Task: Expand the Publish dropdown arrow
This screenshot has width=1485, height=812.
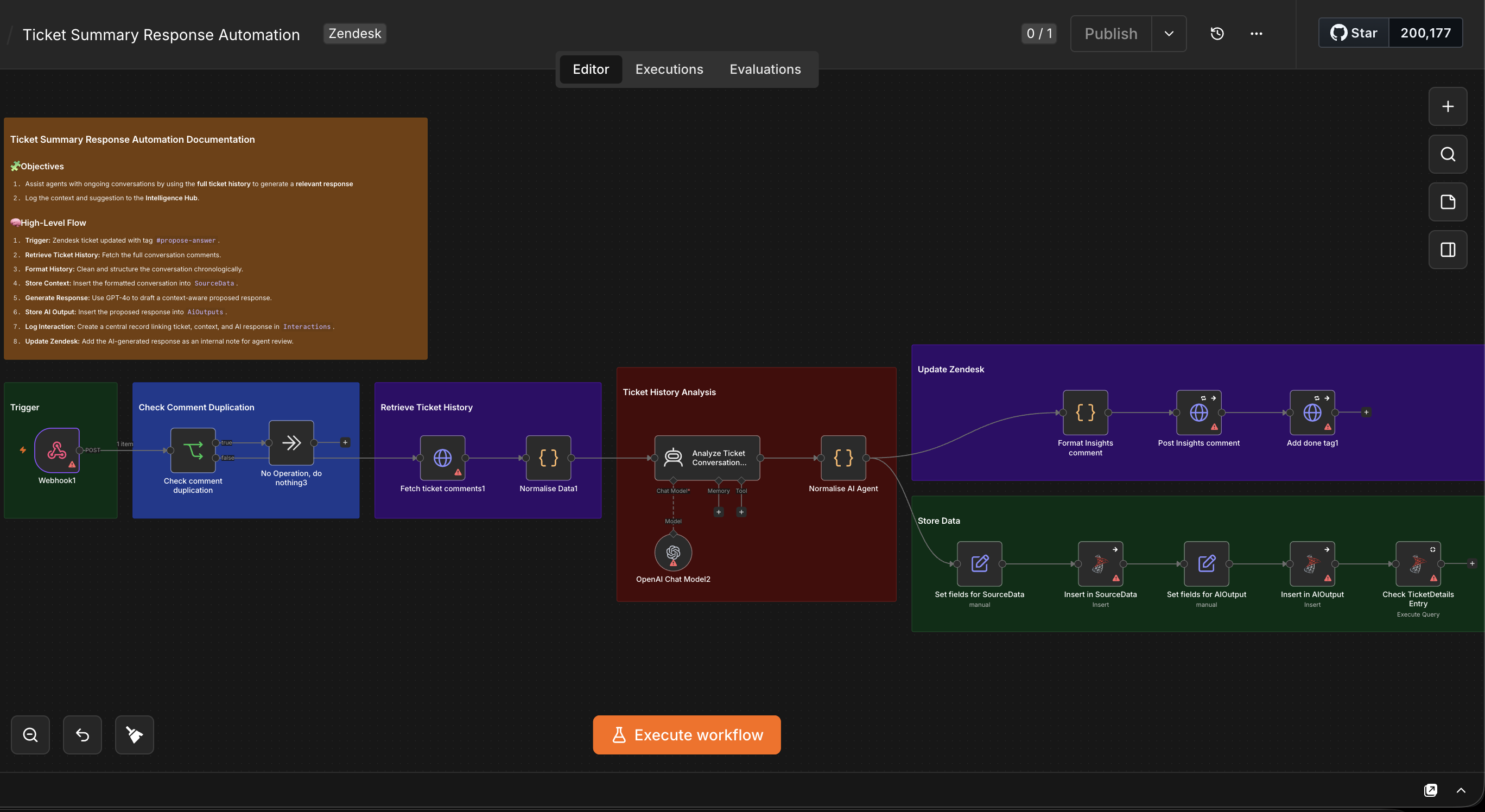Action: coord(1169,34)
